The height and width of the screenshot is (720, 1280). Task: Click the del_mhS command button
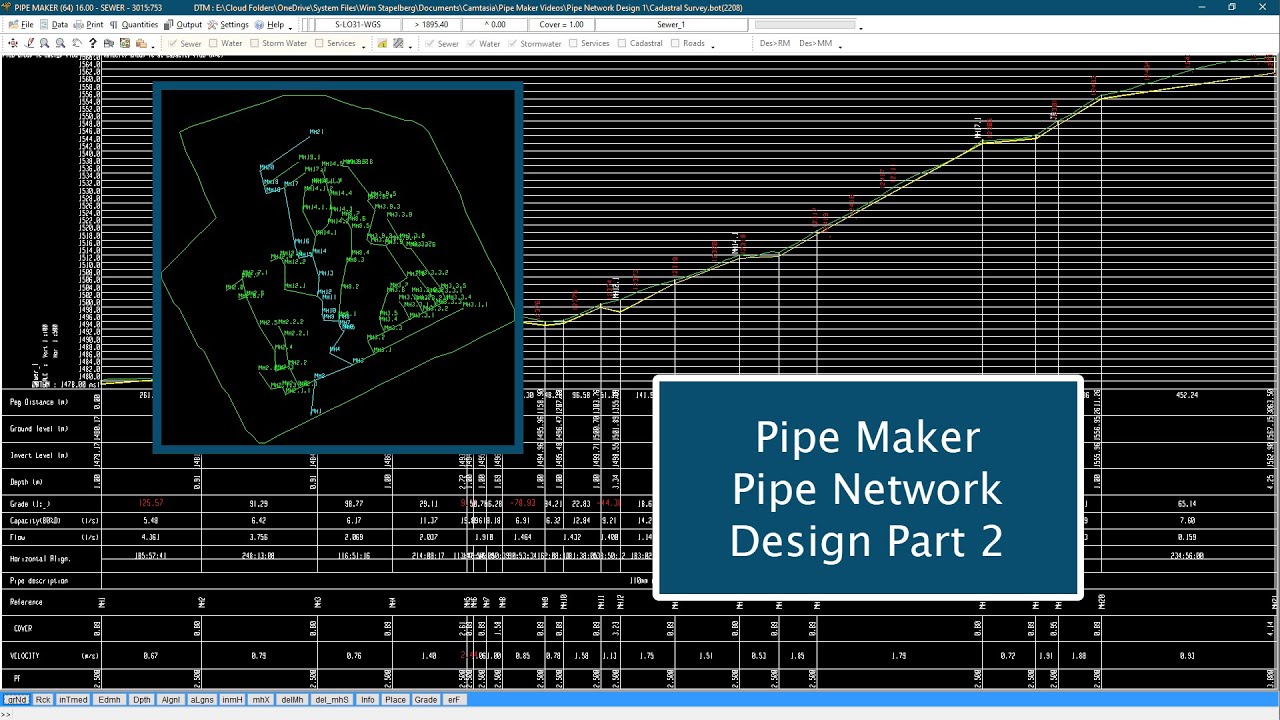[x=332, y=700]
